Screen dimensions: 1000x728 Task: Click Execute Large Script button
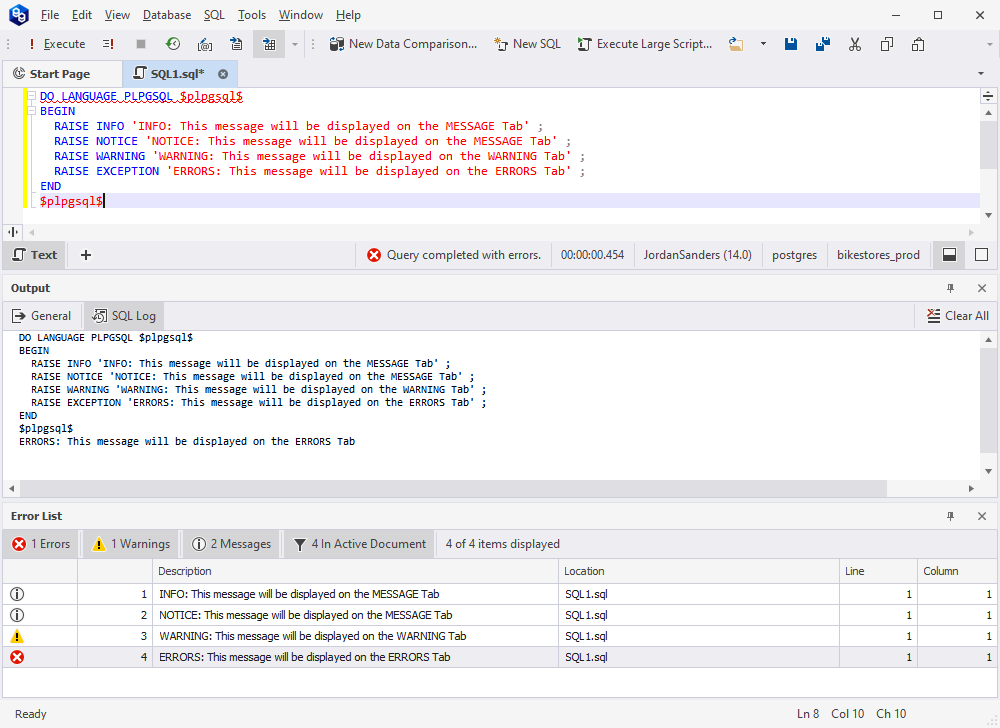click(645, 44)
